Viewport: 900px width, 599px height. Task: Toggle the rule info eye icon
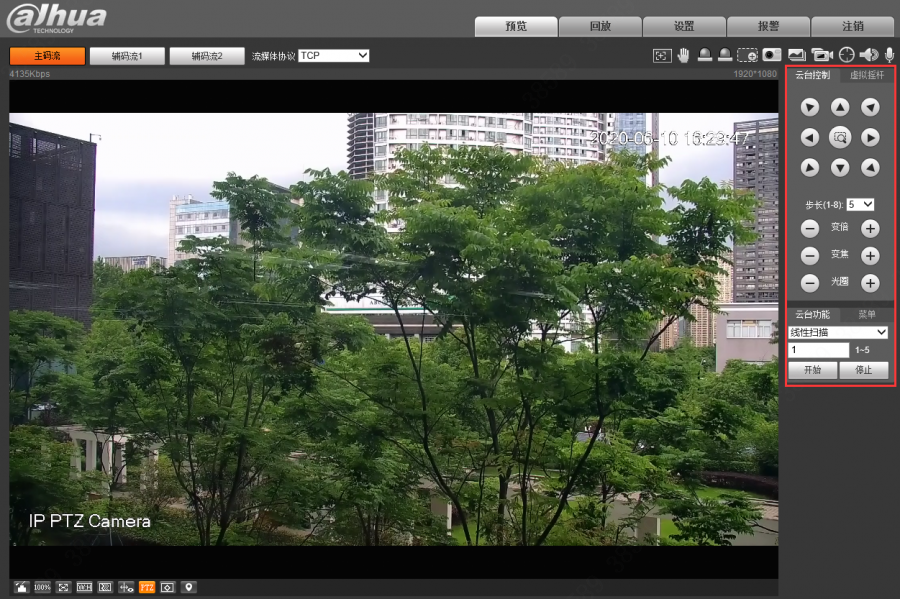(126, 587)
